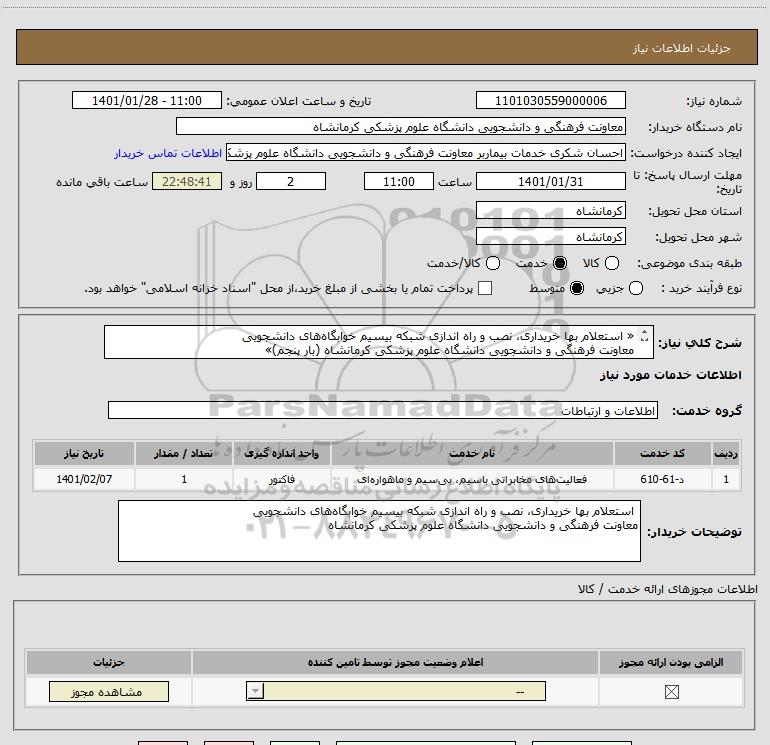Image resolution: width=770 pixels, height=745 pixels.
Task: Click the need number field 1101030559000006
Action: (550, 100)
